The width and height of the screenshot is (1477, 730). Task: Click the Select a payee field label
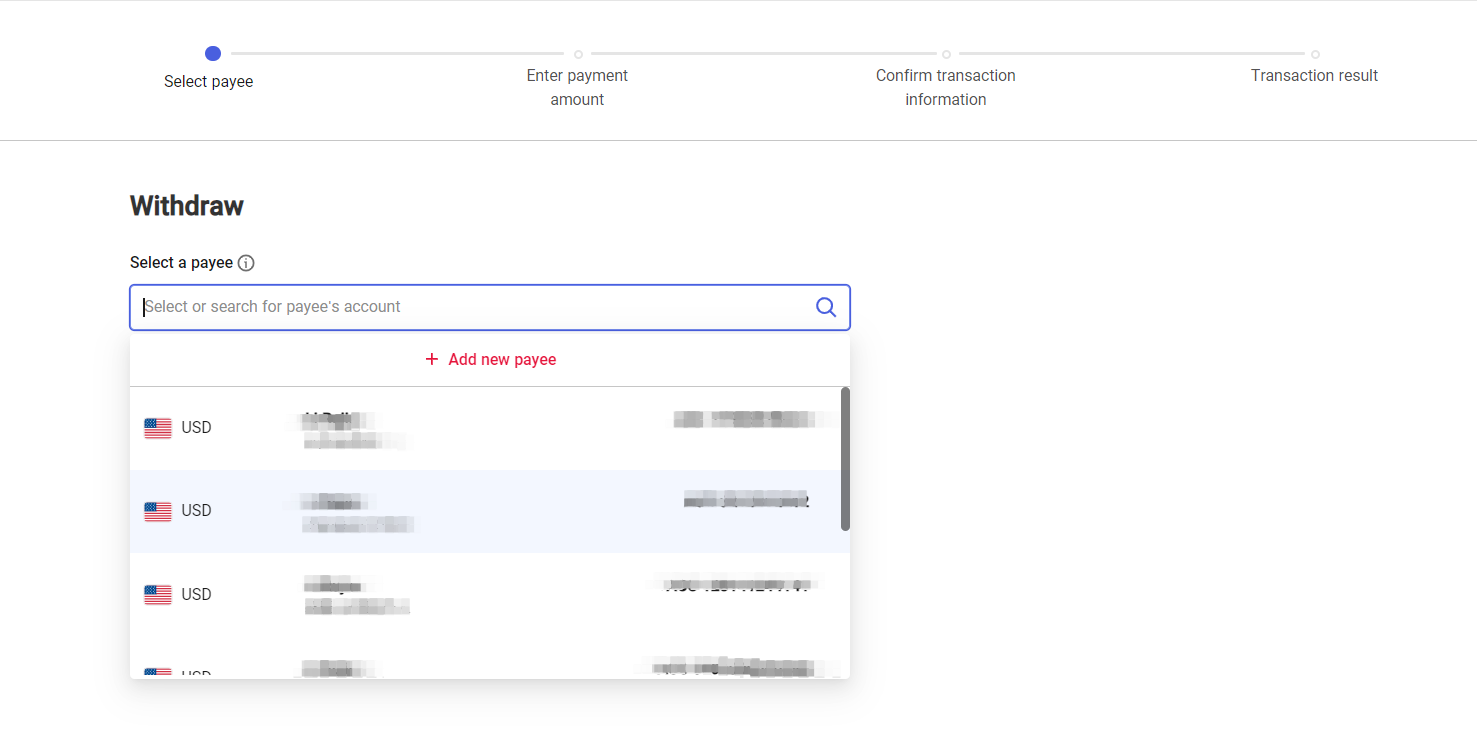coord(181,263)
